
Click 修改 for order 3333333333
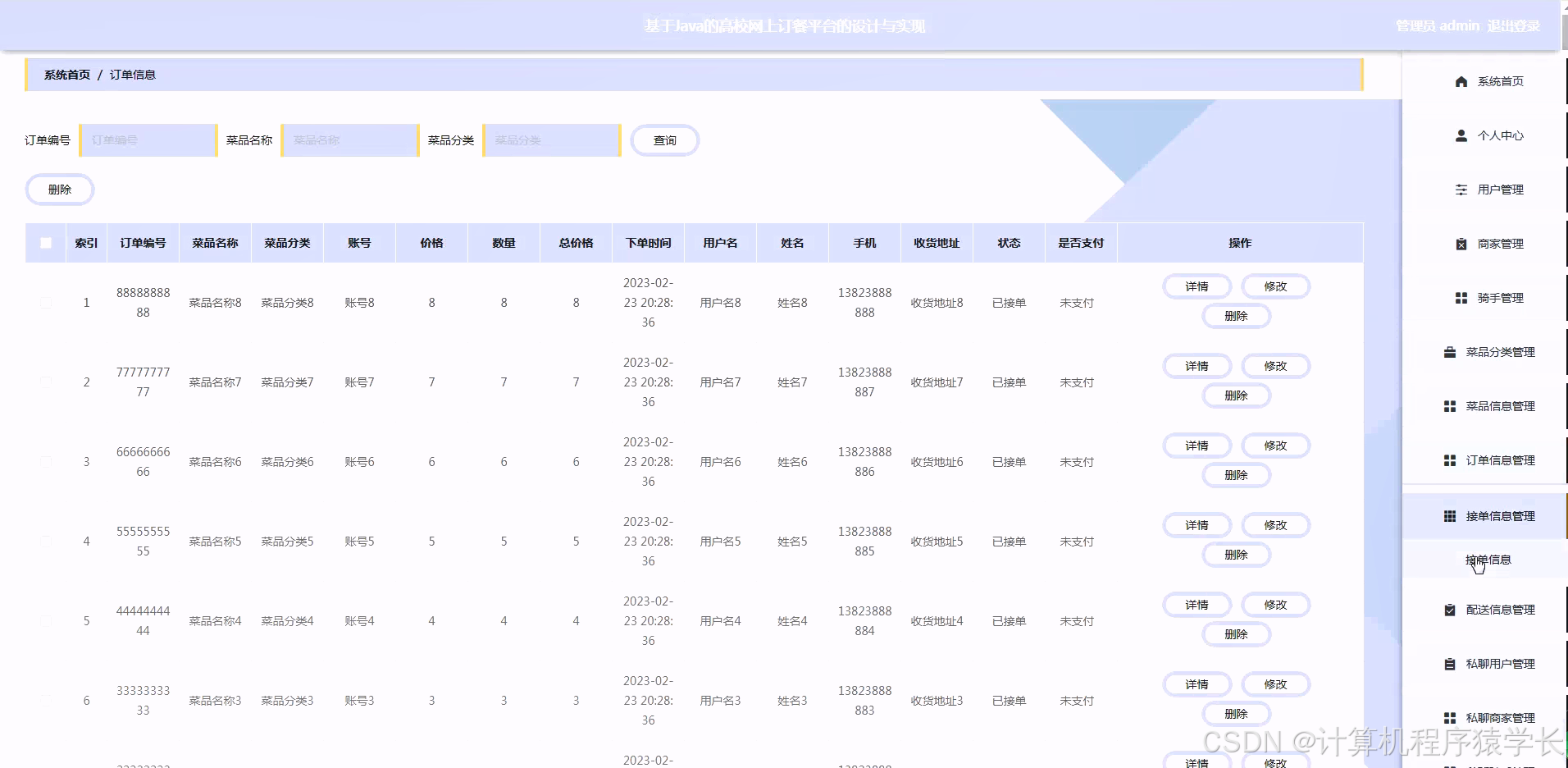tap(1275, 684)
